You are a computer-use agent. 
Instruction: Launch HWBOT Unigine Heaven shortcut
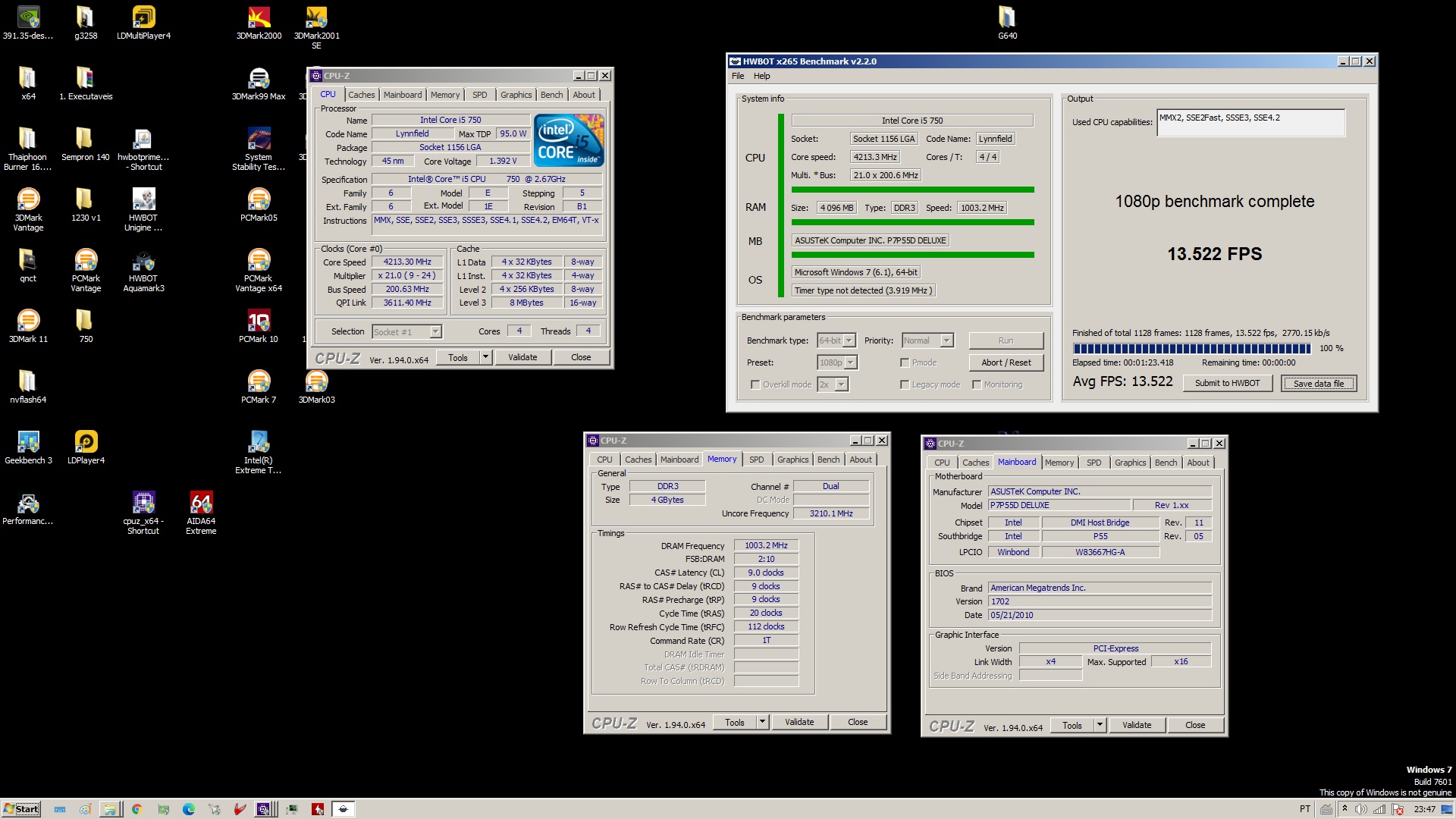pyautogui.click(x=143, y=210)
